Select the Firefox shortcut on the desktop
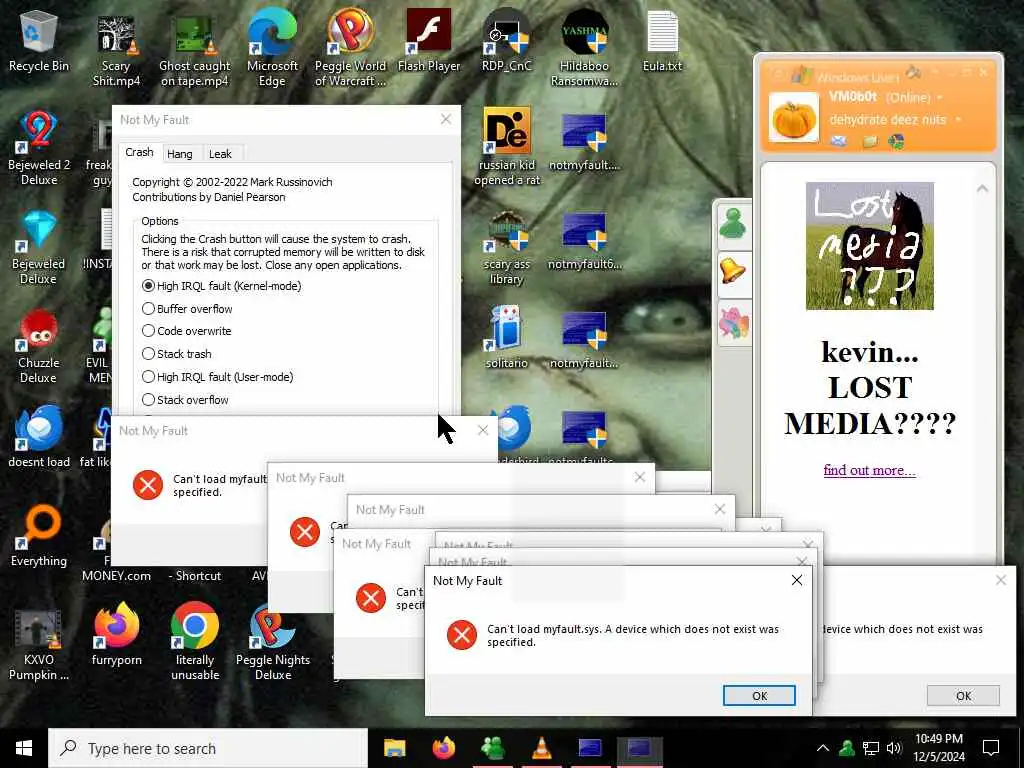Viewport: 1024px width, 768px height. point(116,635)
